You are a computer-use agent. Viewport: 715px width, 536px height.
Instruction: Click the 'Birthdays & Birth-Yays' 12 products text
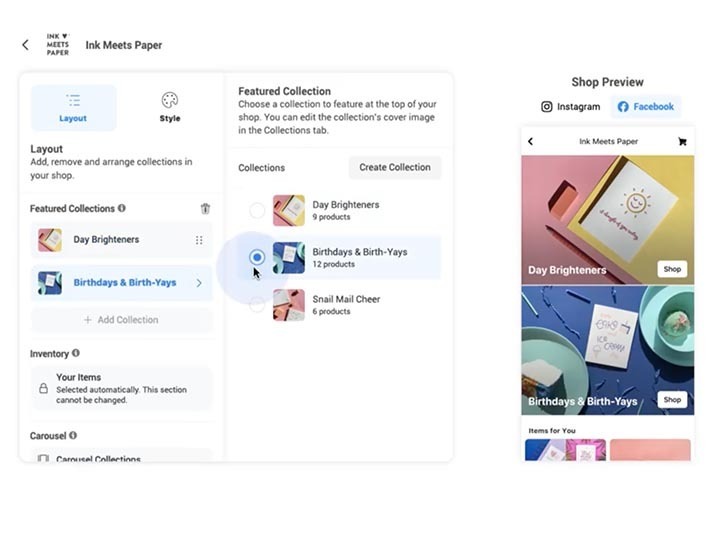[x=333, y=264]
